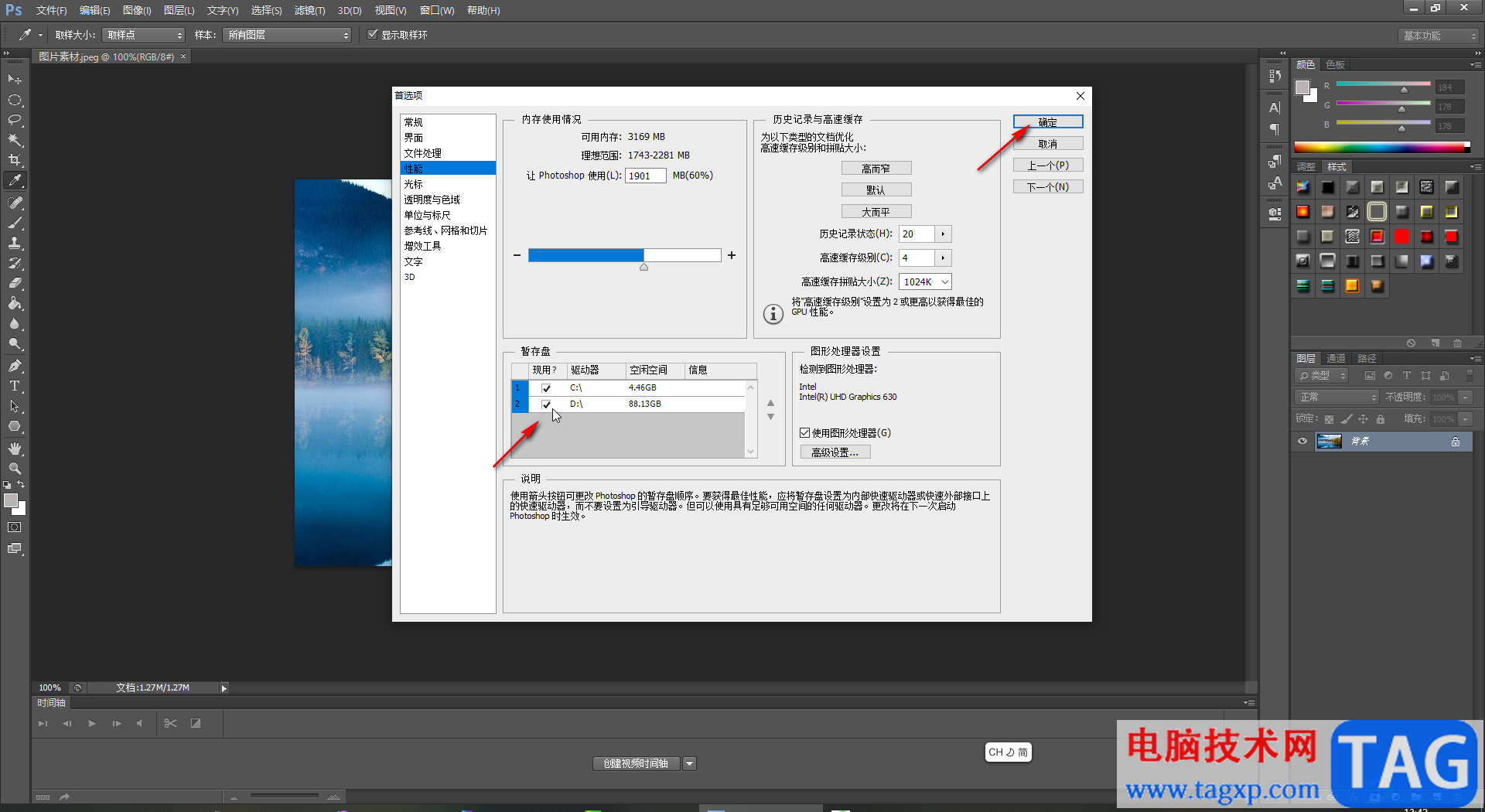The image size is (1485, 812).
Task: Select the History Brush tool
Action: 15,263
